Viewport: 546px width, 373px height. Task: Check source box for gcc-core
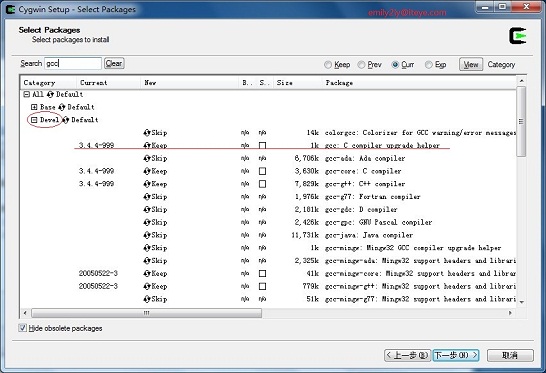click(x=263, y=171)
